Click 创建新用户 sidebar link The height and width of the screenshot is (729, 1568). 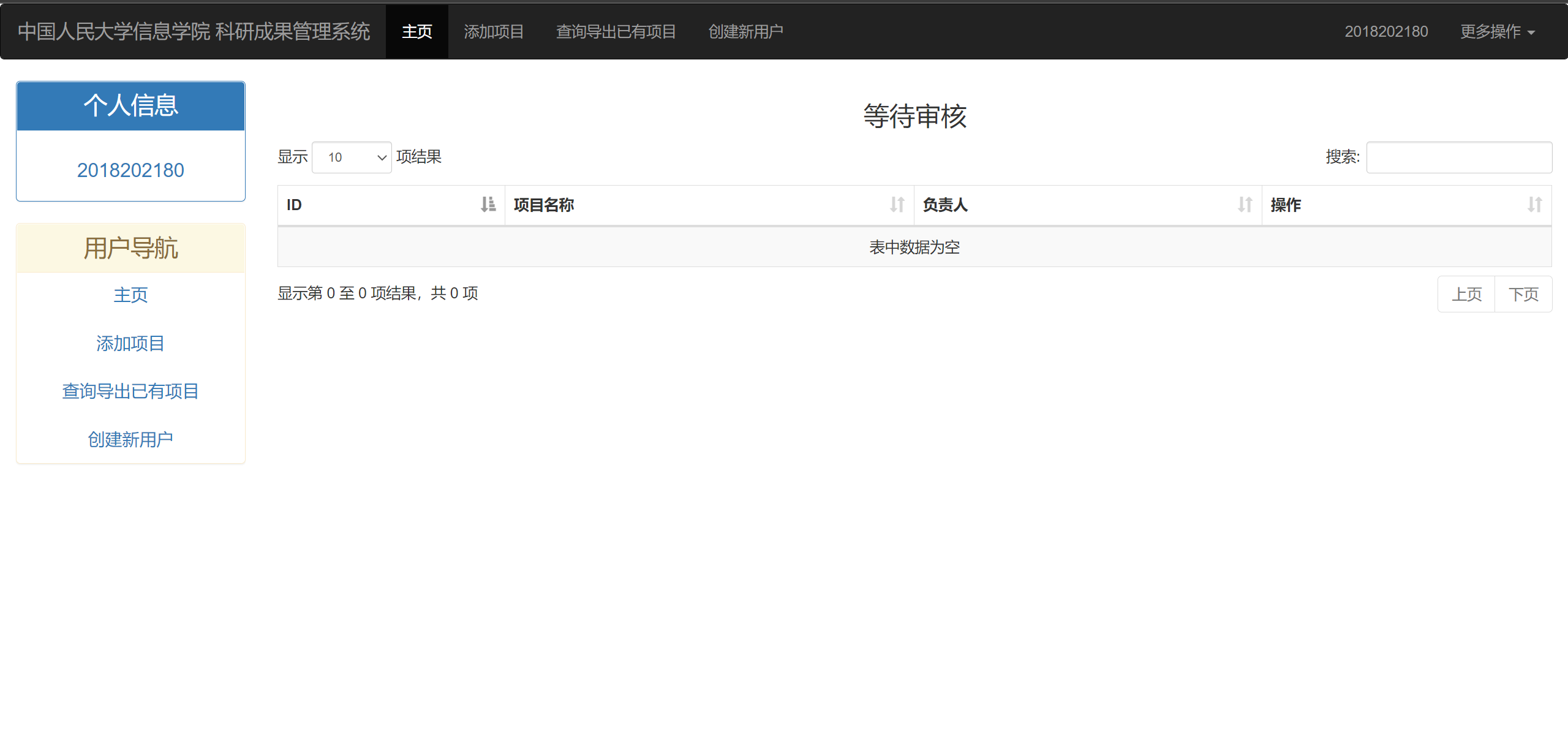click(x=130, y=440)
